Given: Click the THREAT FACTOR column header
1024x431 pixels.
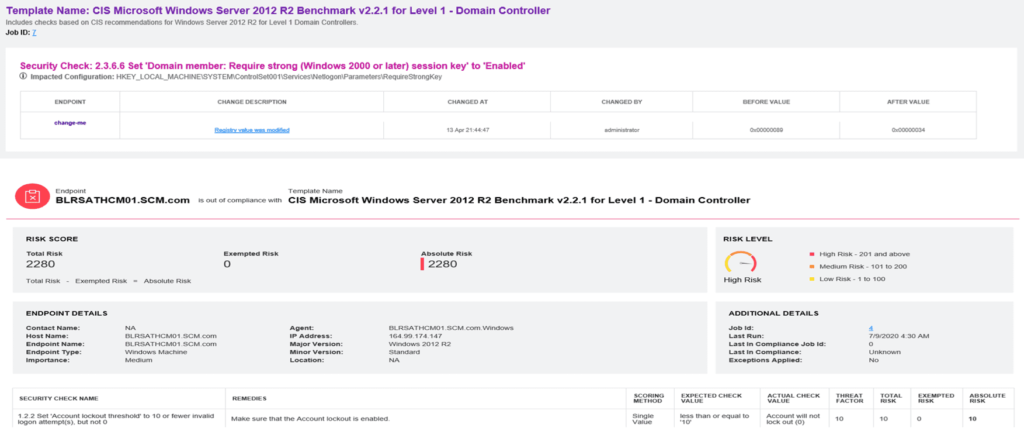Looking at the screenshot, I should pos(849,400).
